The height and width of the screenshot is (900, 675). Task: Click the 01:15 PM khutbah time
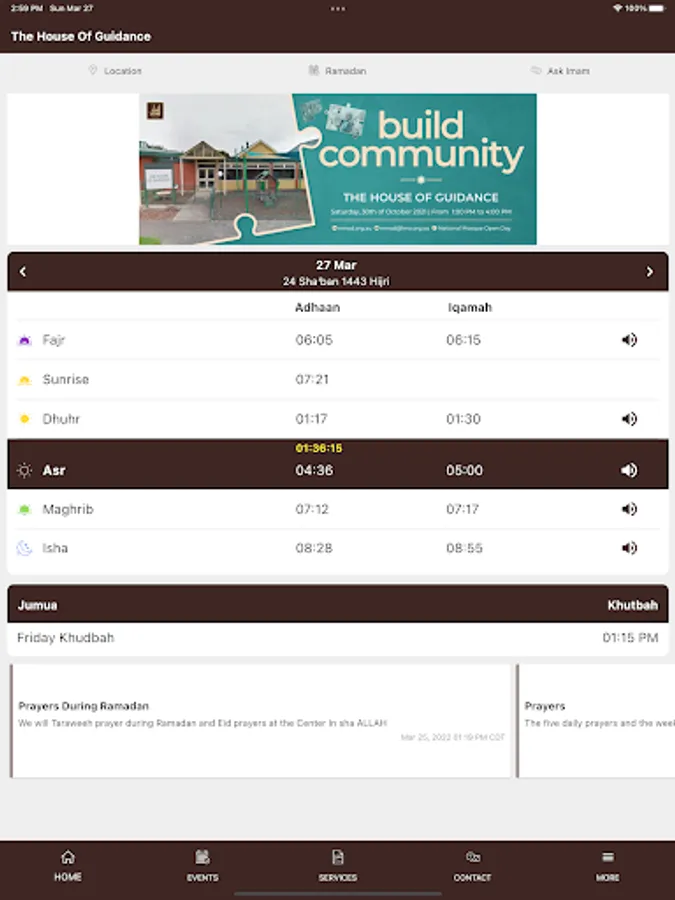point(630,638)
